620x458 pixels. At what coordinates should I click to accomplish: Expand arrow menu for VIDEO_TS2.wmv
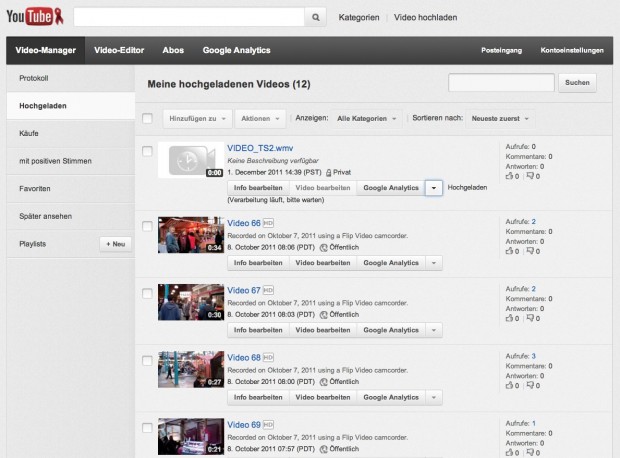click(x=434, y=188)
